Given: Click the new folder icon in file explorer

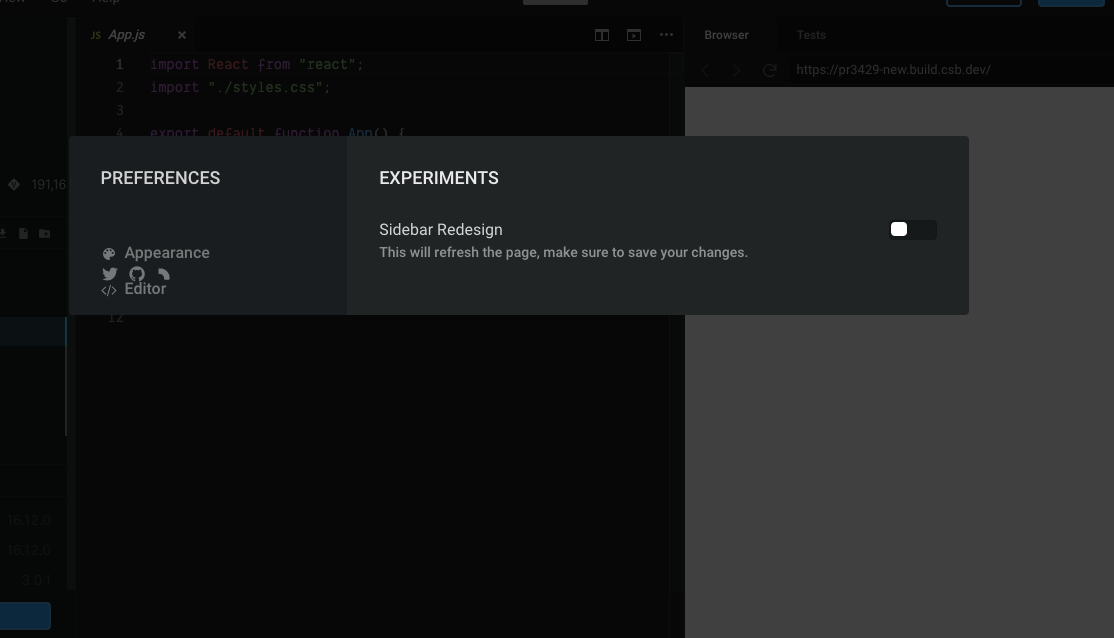Looking at the screenshot, I should pos(45,233).
